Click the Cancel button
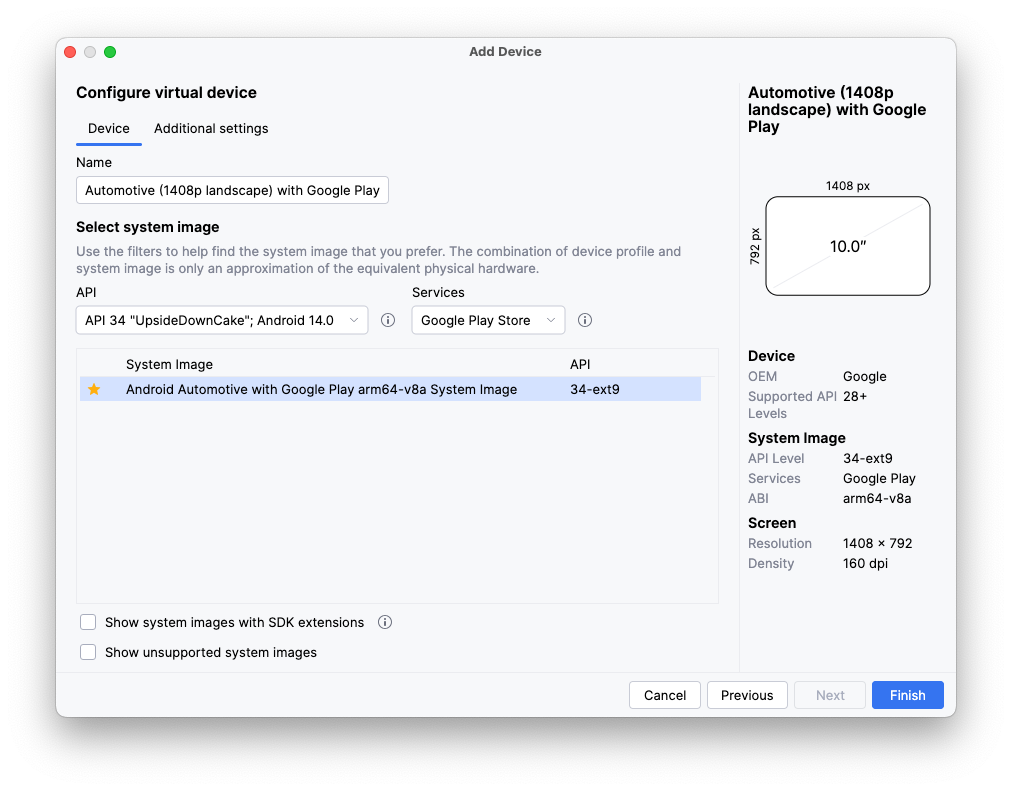1012x791 pixels. tap(665, 695)
